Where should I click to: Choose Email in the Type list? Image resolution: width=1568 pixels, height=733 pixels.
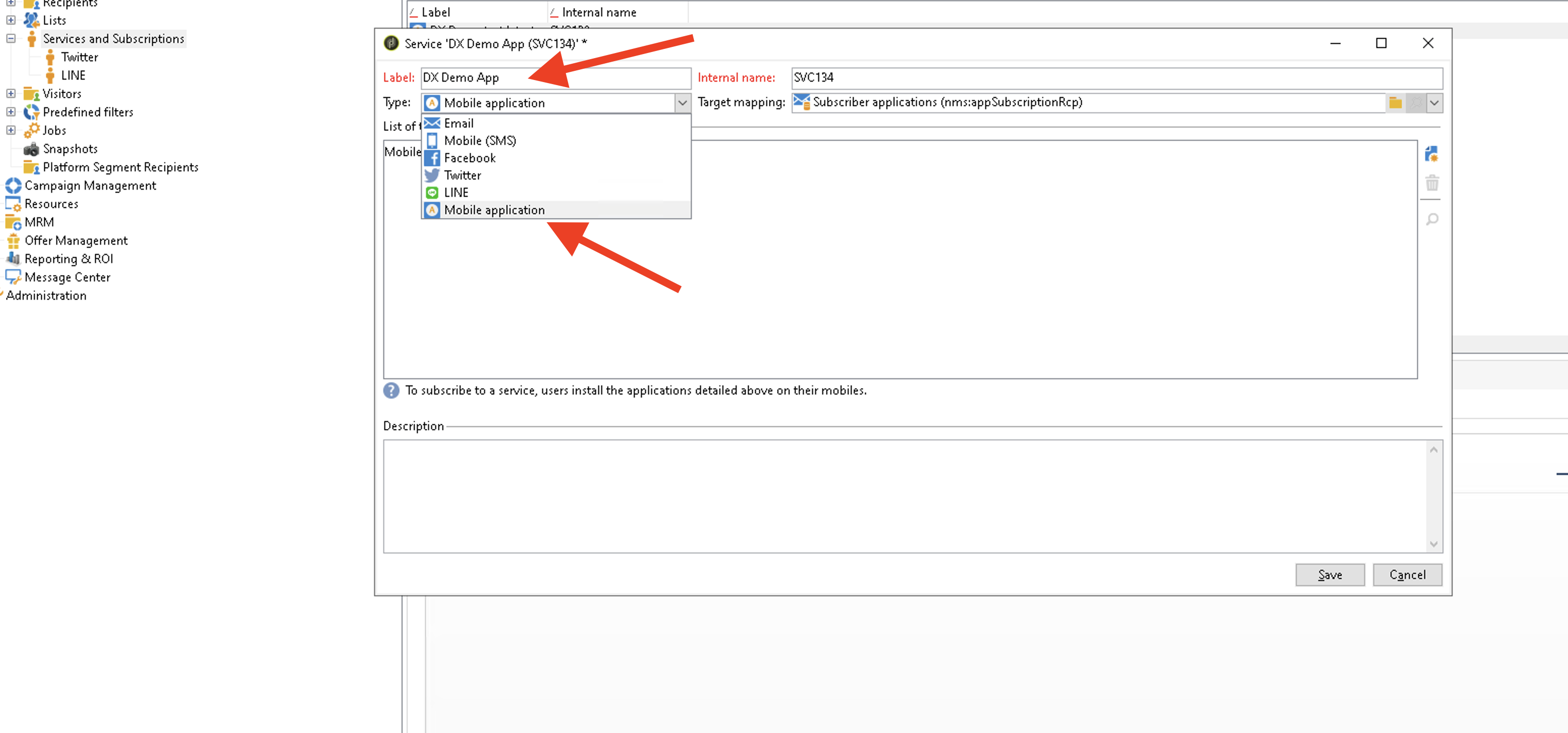[556, 124]
